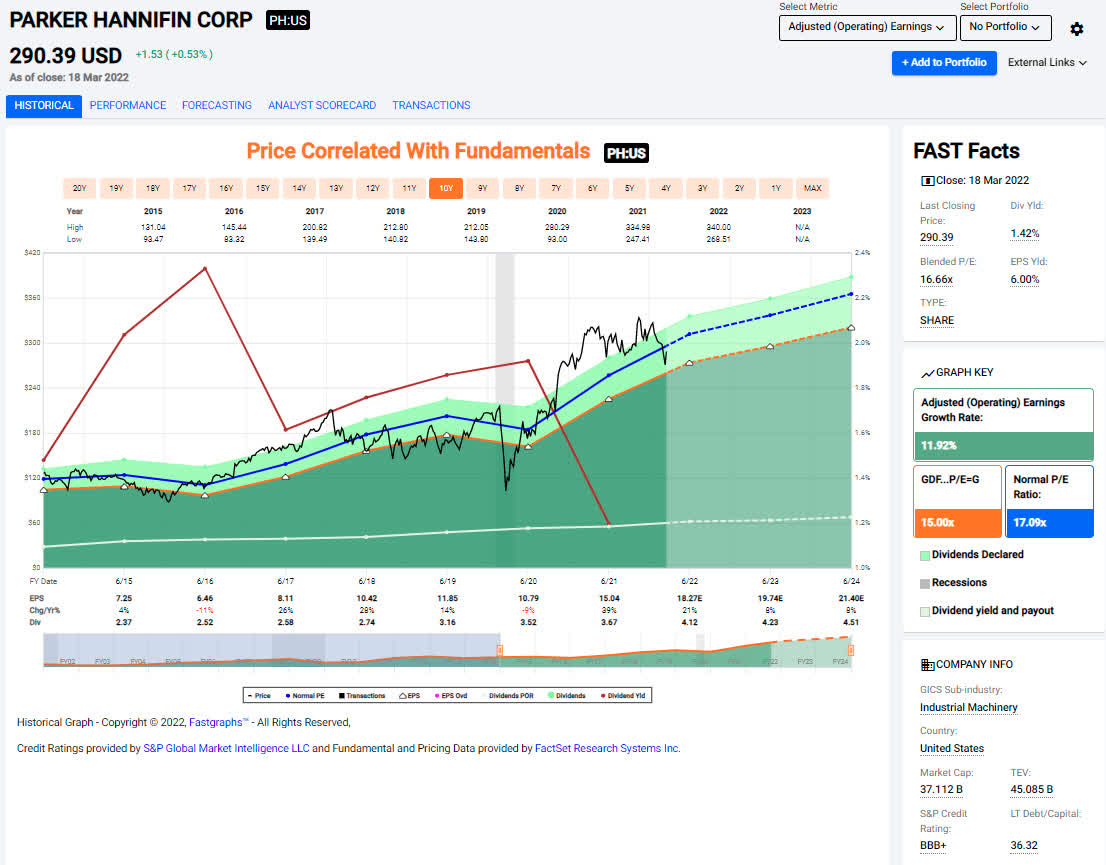Click the green Earnings Growth Rate 11.92% box
This screenshot has width=1106, height=865.
point(1003,425)
